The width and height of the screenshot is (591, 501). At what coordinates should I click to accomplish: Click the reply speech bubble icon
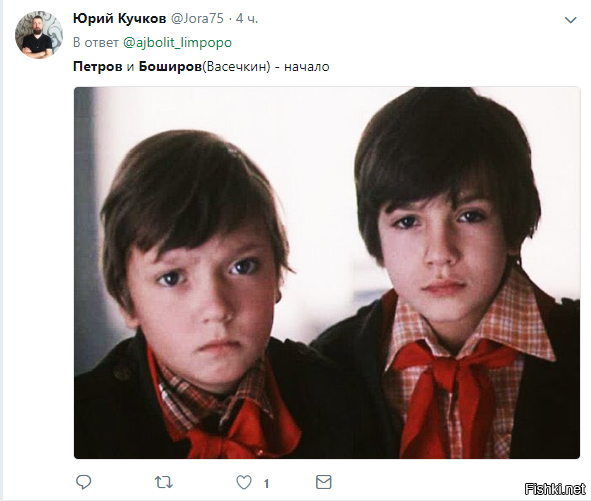pyautogui.click(x=84, y=482)
